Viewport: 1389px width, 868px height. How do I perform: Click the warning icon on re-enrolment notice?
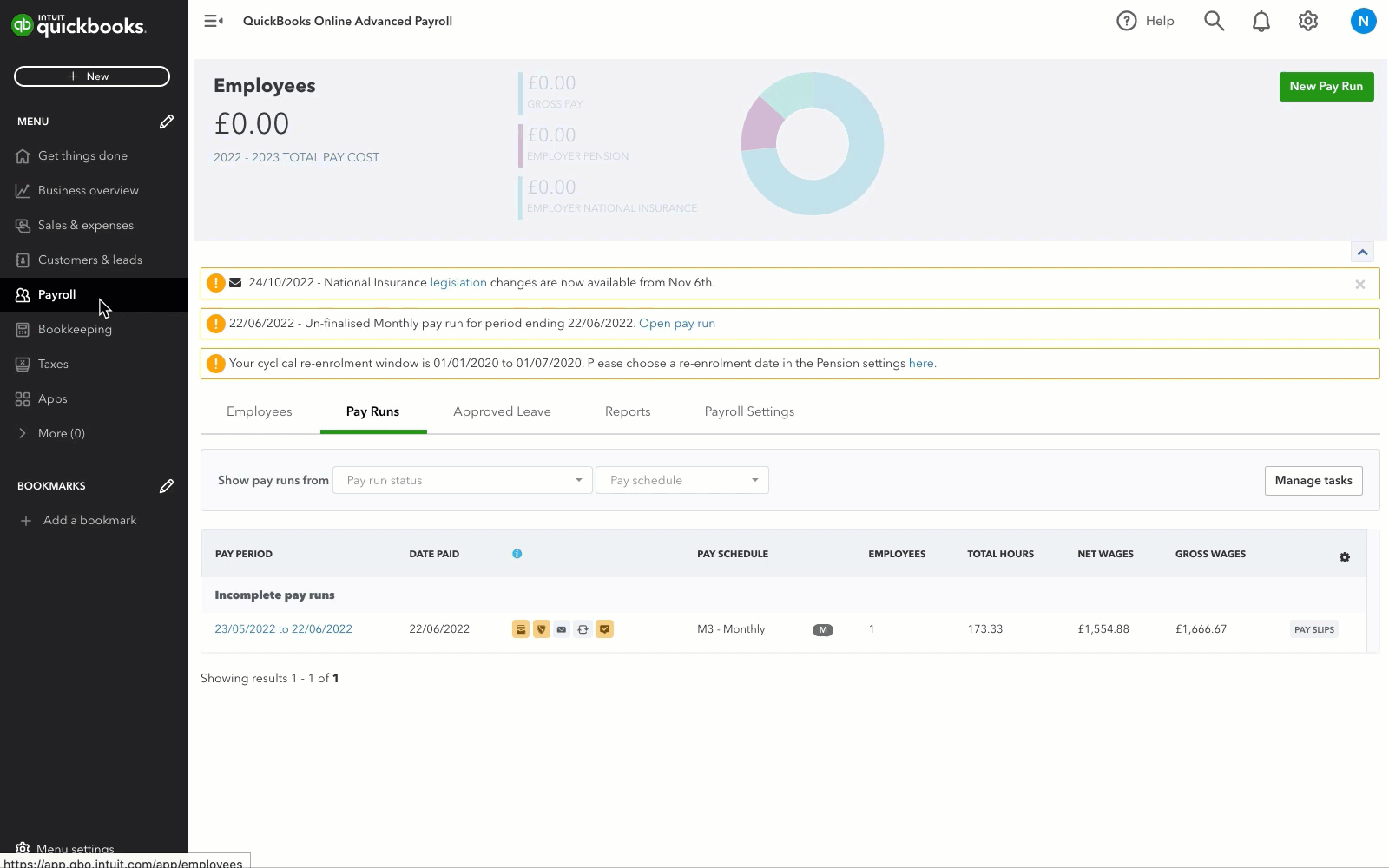click(215, 364)
